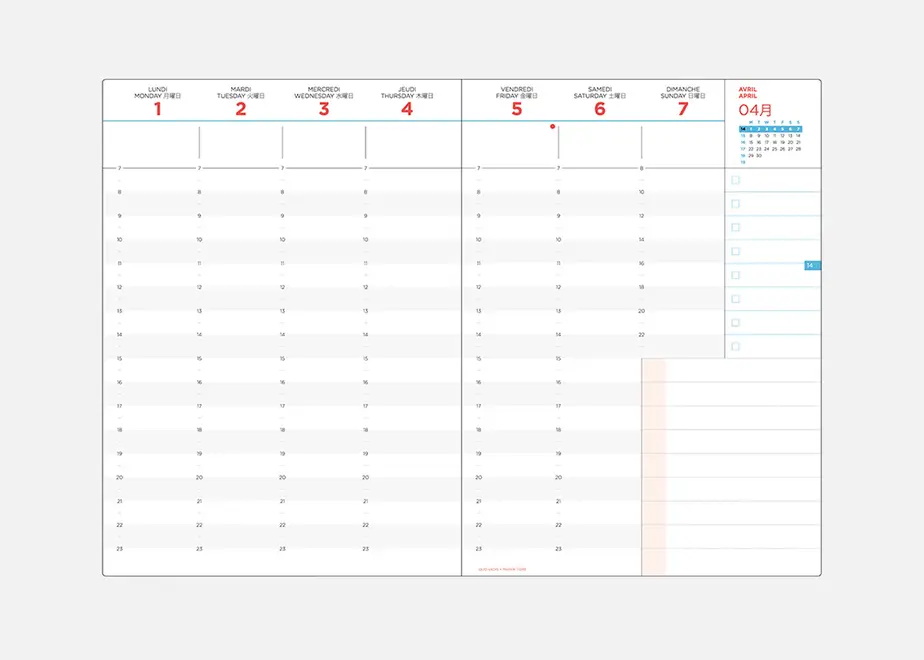Screen dimensions: 924x660
Task: Click the 9 hour label in Thursday's column
Action: [x=365, y=216]
